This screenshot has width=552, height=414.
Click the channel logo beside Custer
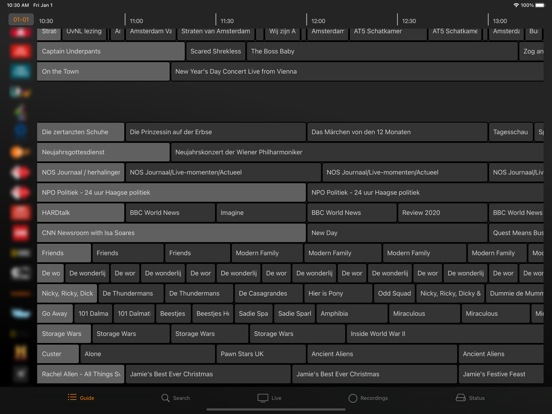tap(20, 353)
